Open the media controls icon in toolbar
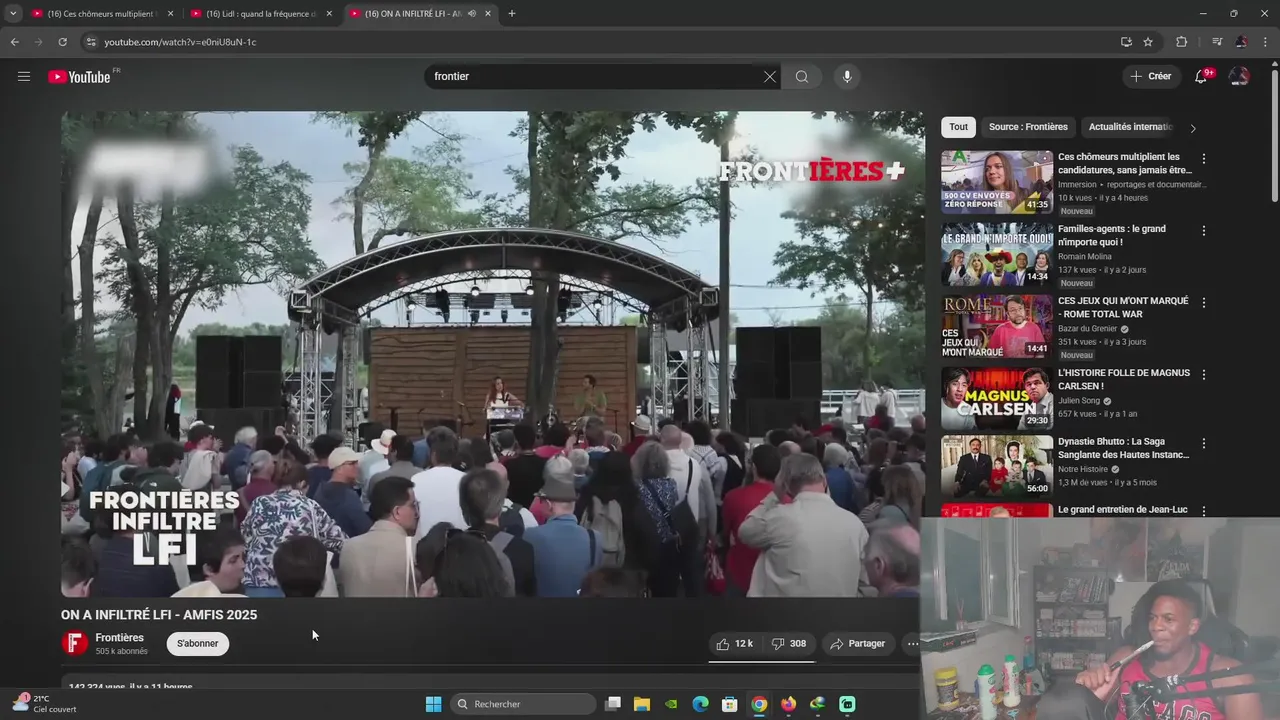 pos(1216,42)
